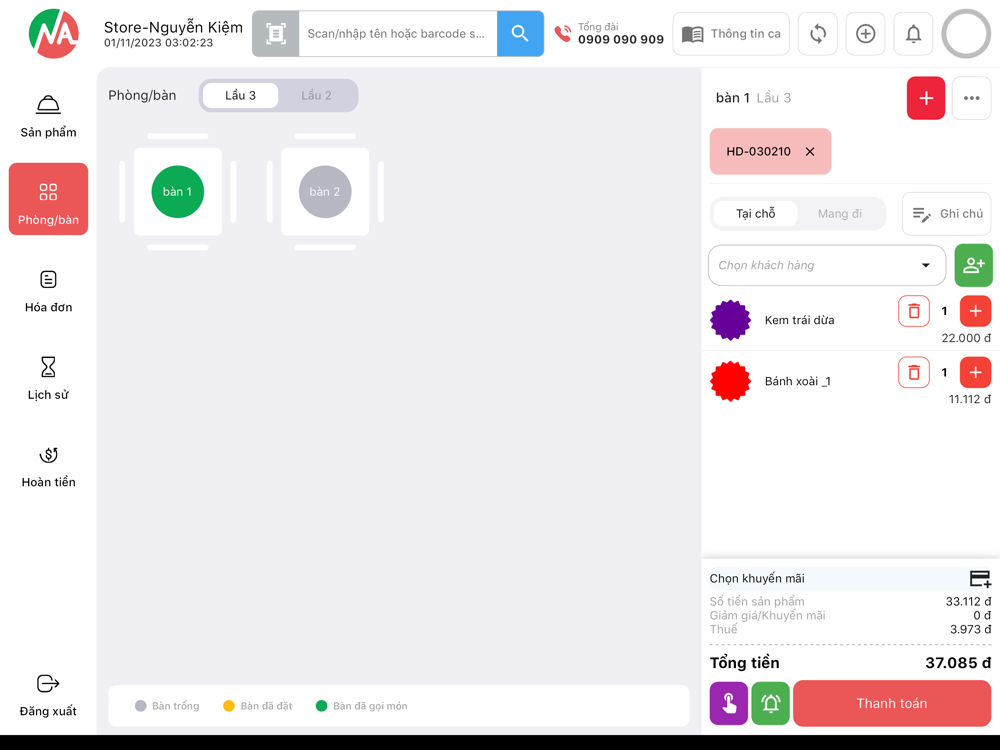Viewport: 1000px width, 750px height.
Task: Select Mang đi takeaway option
Action: (x=839, y=214)
